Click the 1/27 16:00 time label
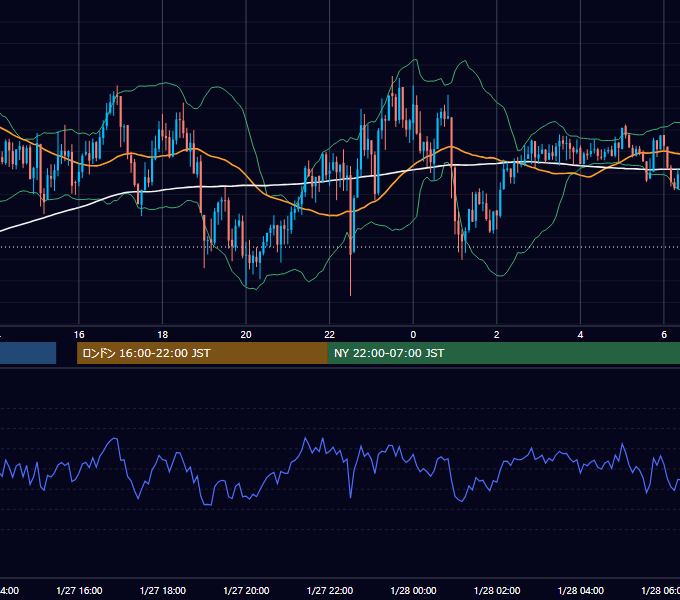 click(x=79, y=590)
